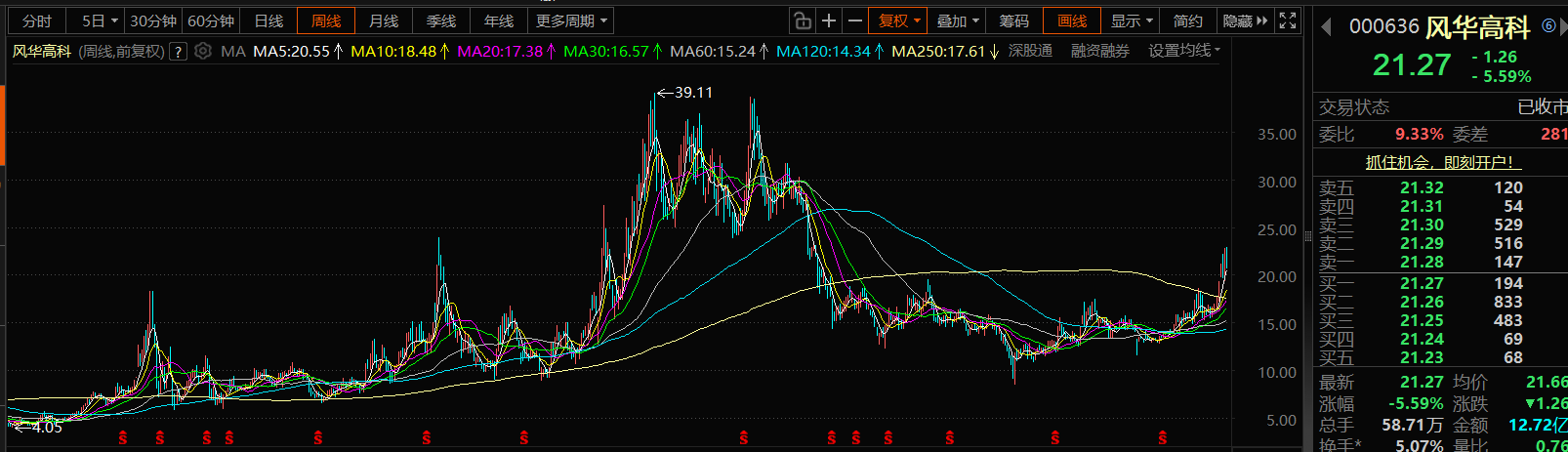
Task: Click stock code 000636
Action: 1383,27
